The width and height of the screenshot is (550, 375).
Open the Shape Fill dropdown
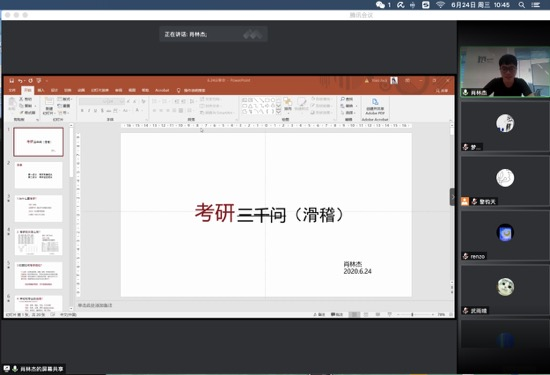(x=321, y=99)
